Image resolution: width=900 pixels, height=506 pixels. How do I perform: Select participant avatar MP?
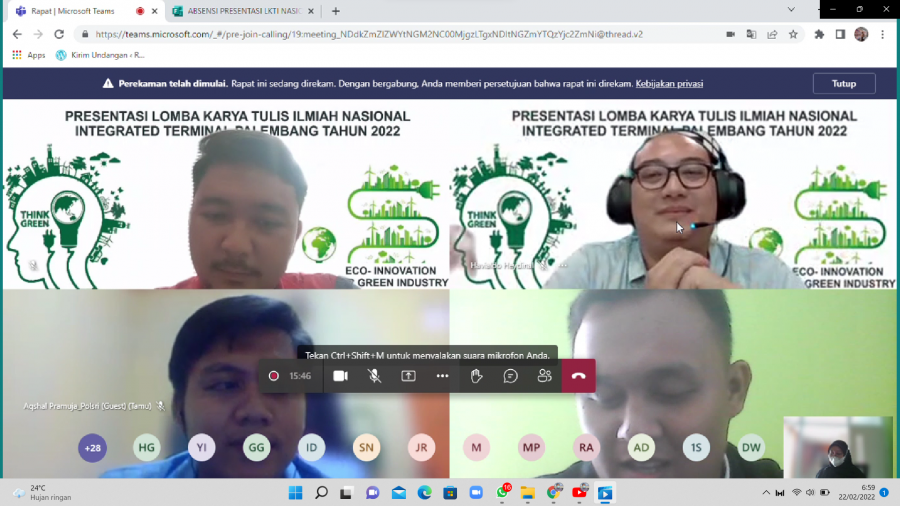(532, 447)
